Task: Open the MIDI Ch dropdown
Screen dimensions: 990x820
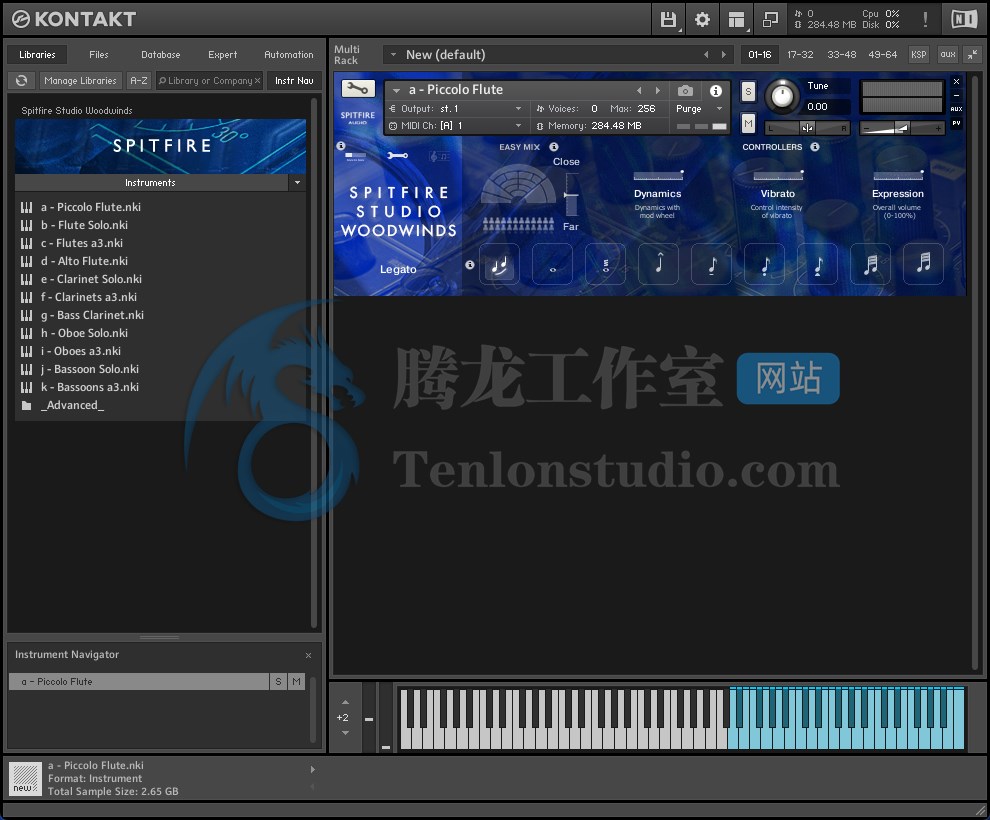Action: coord(518,126)
